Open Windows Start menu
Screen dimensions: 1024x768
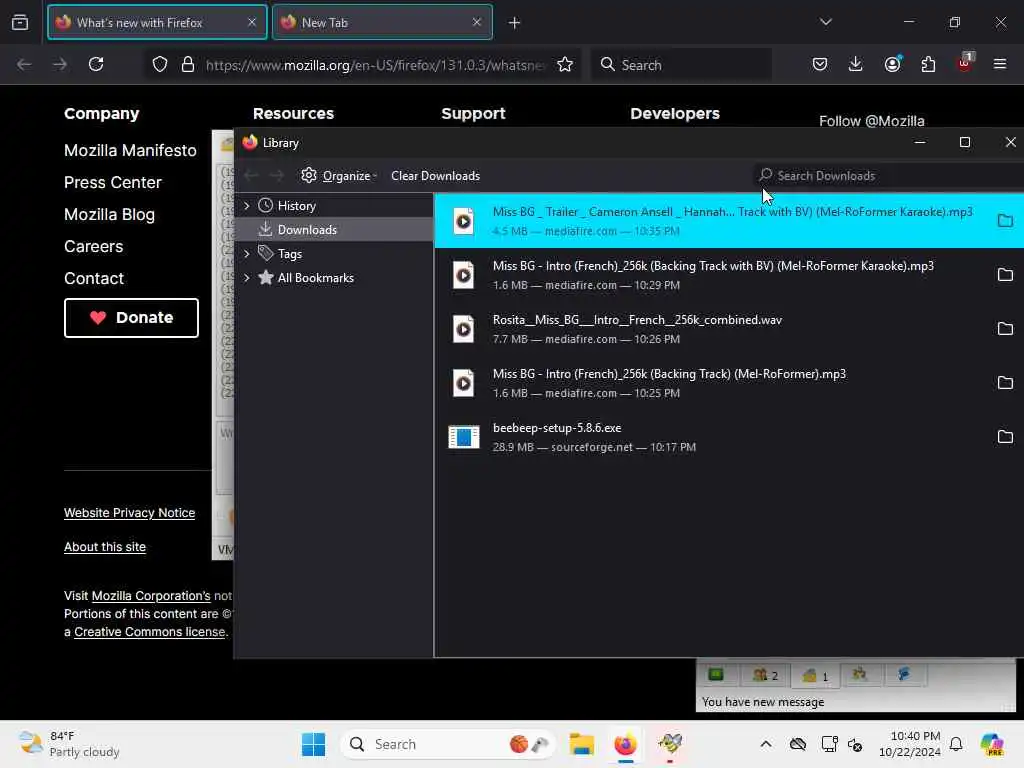pyautogui.click(x=313, y=744)
